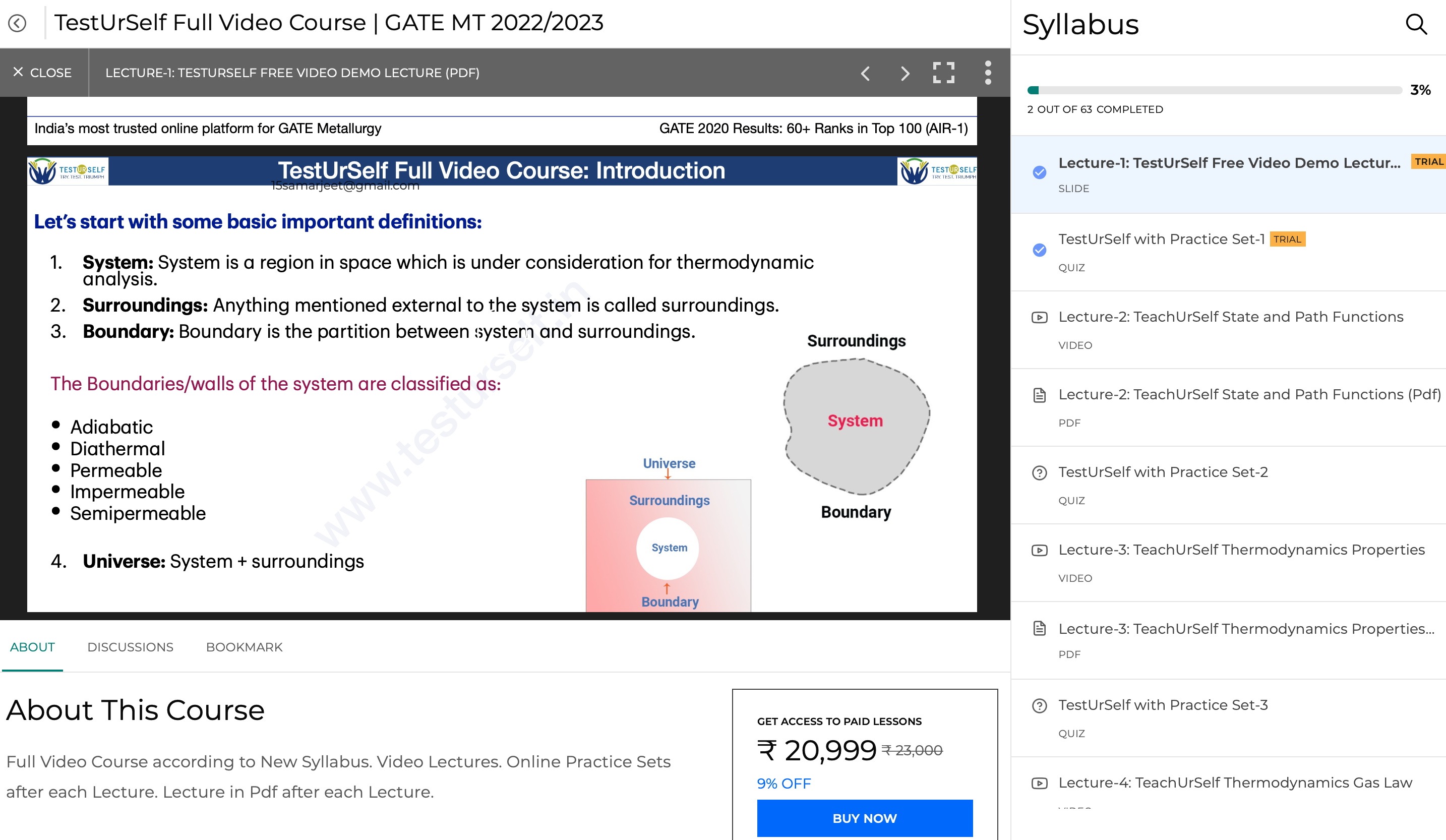Click the Buy Now button
The height and width of the screenshot is (840, 1446).
[x=865, y=818]
